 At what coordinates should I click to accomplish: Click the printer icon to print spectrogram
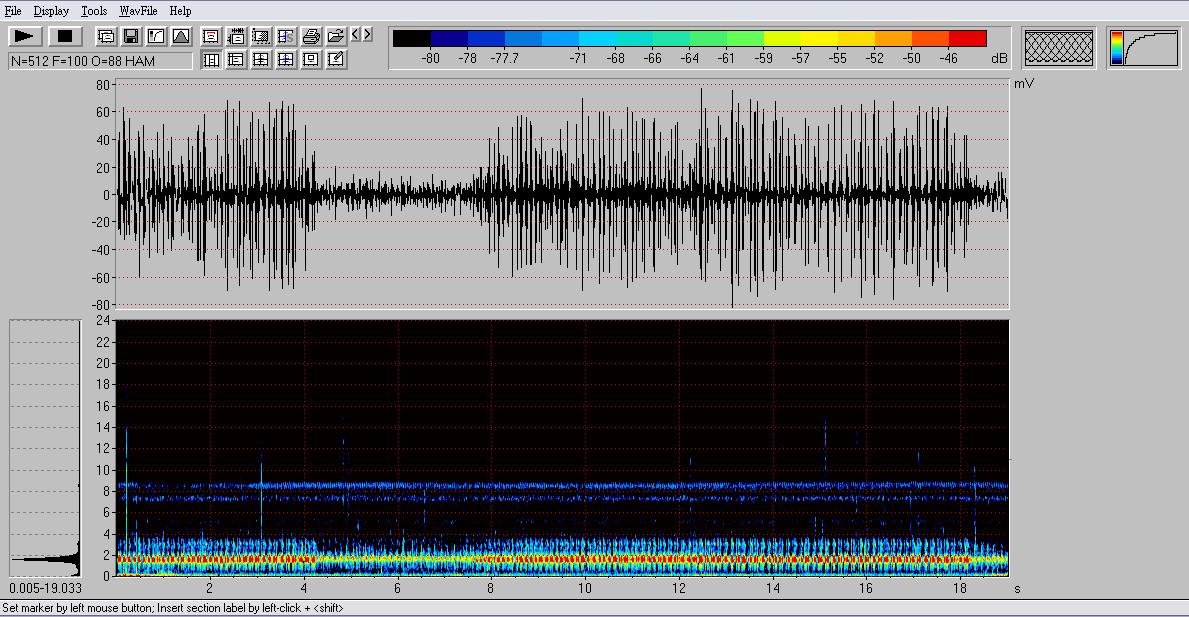311,36
